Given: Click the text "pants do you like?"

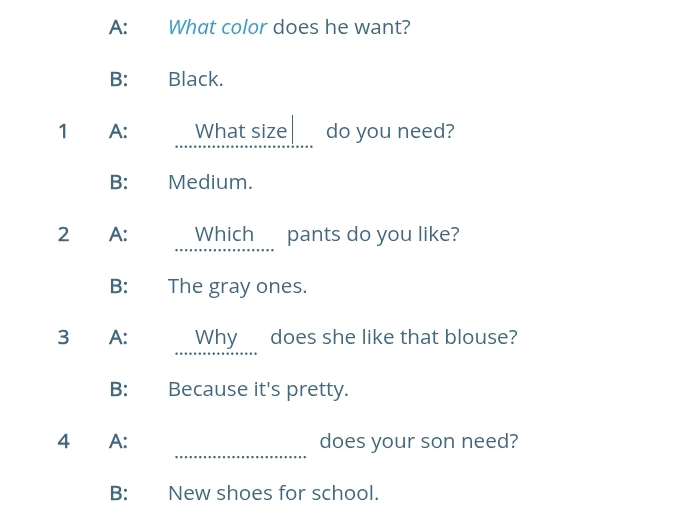Looking at the screenshot, I should click(373, 235).
